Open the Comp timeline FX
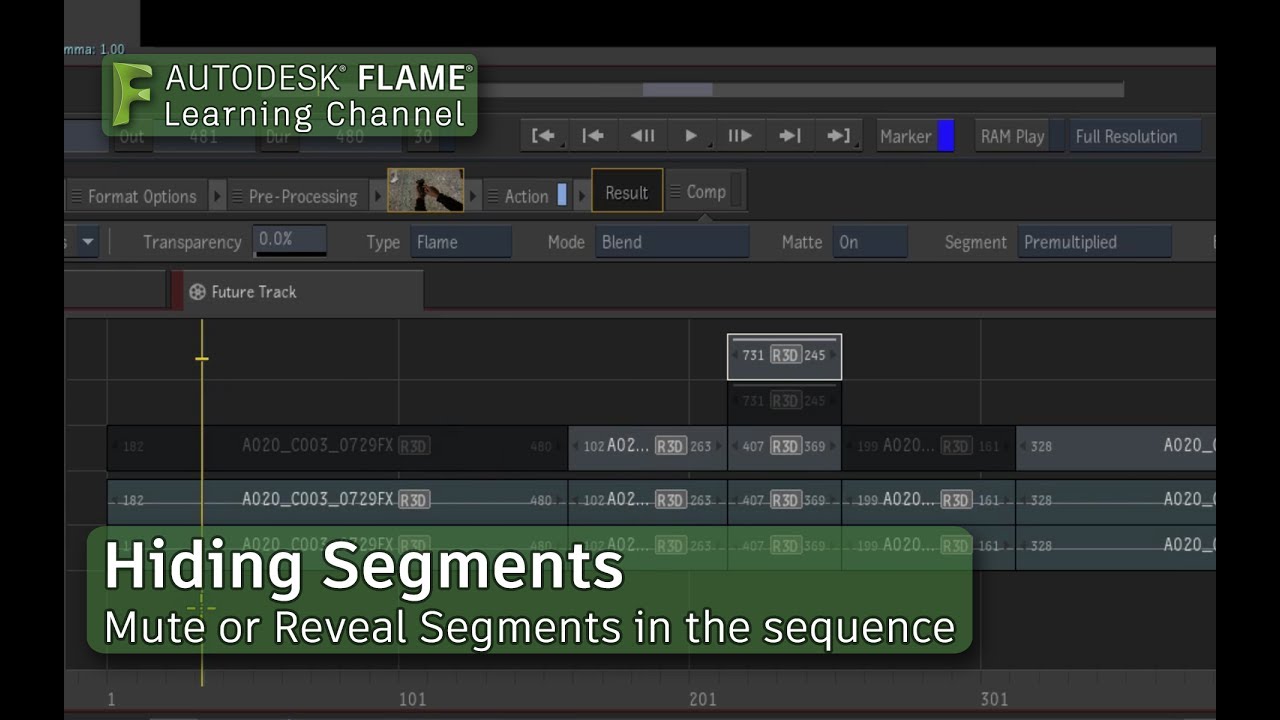This screenshot has width=1280, height=720. click(706, 191)
